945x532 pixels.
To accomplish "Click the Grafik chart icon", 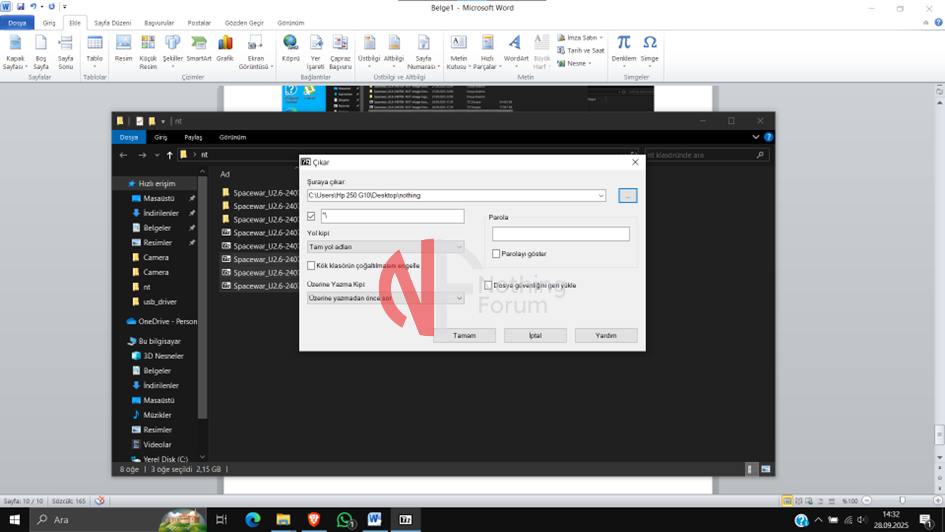I will point(225,46).
